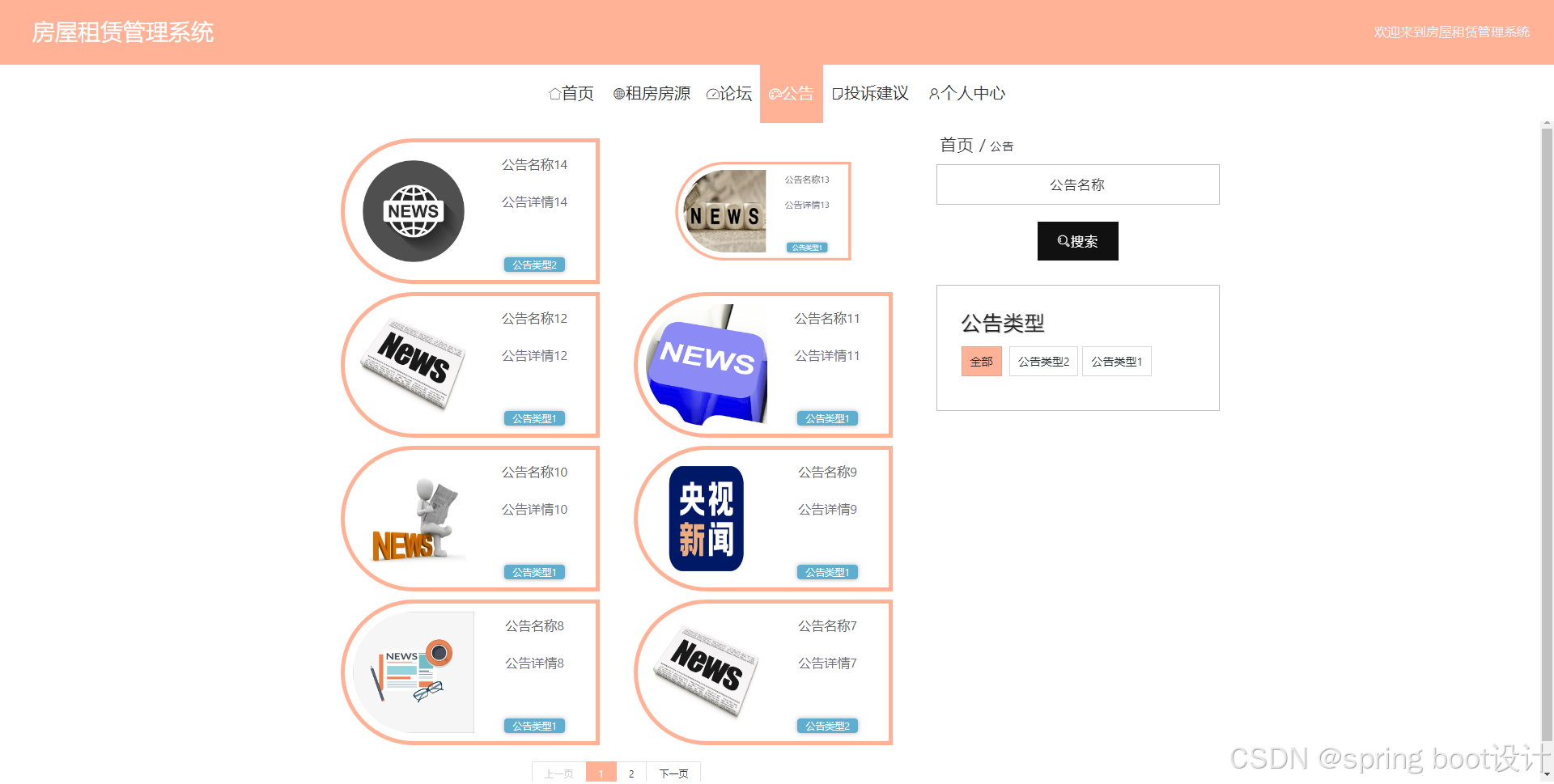
Task: Click the 搜索 search button
Action: [x=1077, y=241]
